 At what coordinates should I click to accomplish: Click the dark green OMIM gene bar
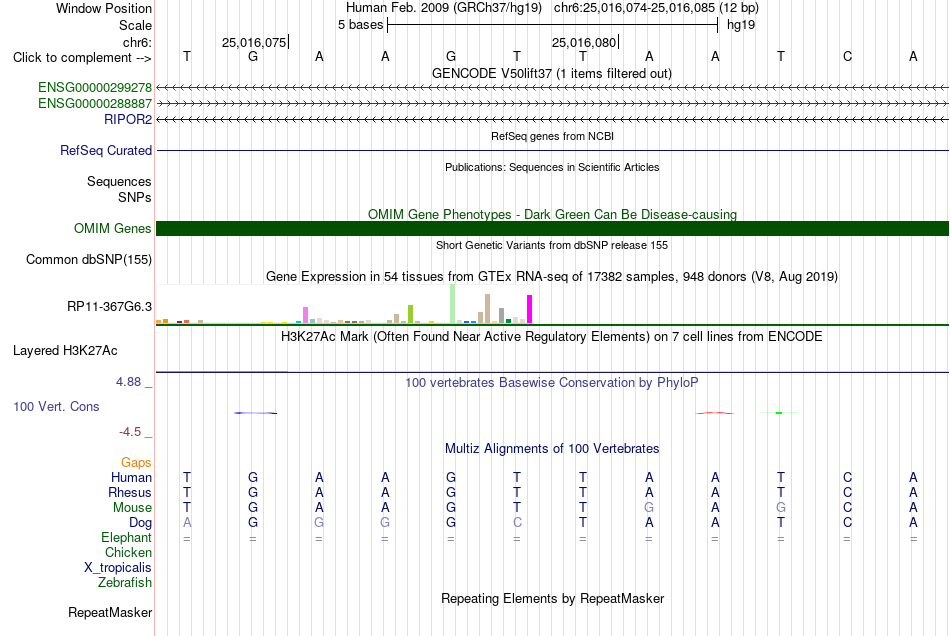pos(552,228)
